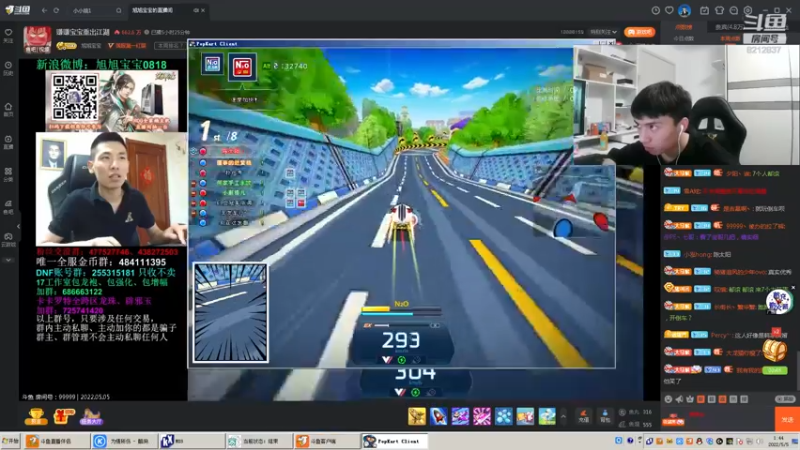Image resolution: width=800 pixels, height=450 pixels.
Task: Select the open stream room tab
Action: (168, 10)
